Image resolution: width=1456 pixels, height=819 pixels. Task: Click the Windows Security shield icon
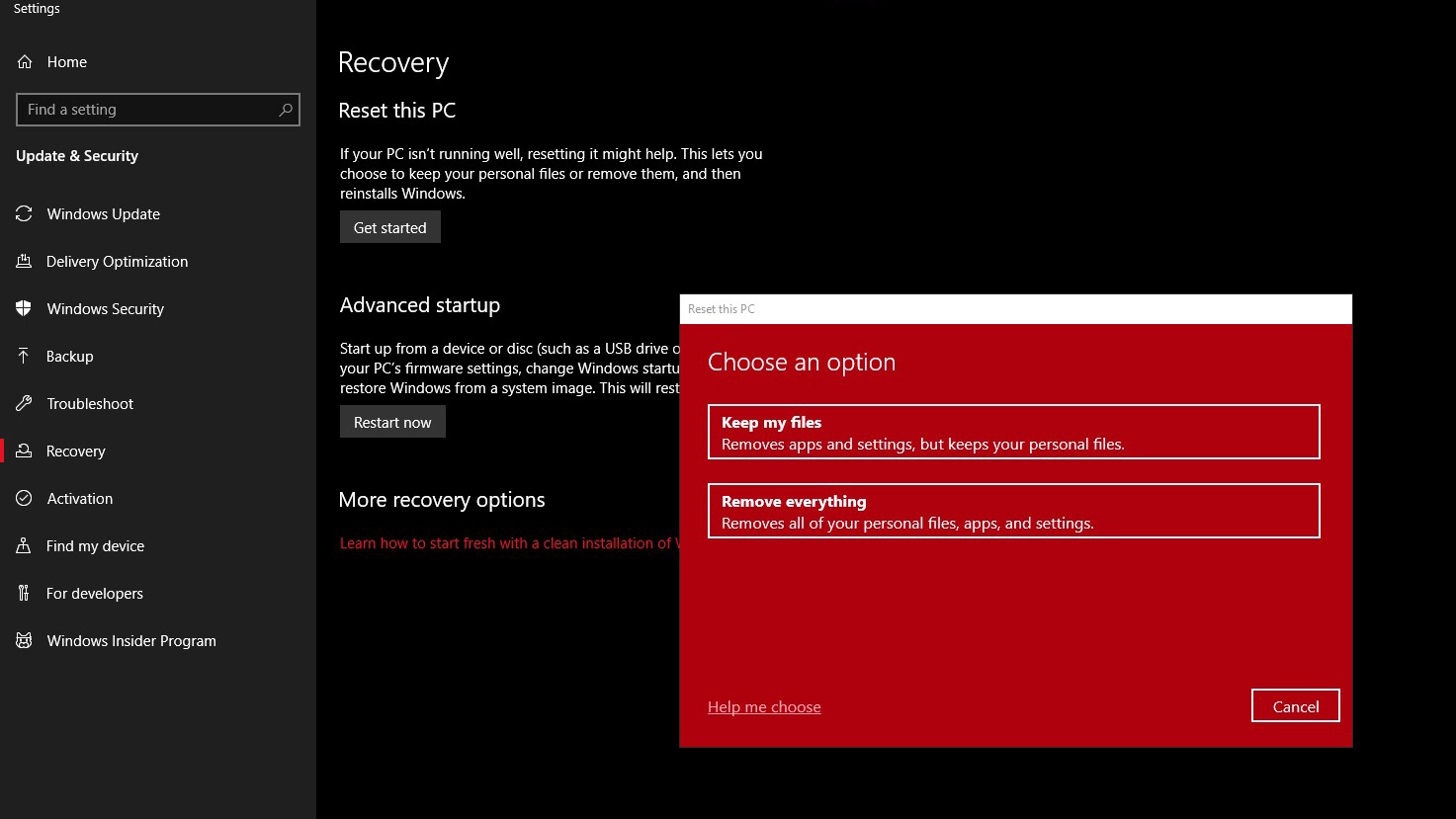coord(25,309)
